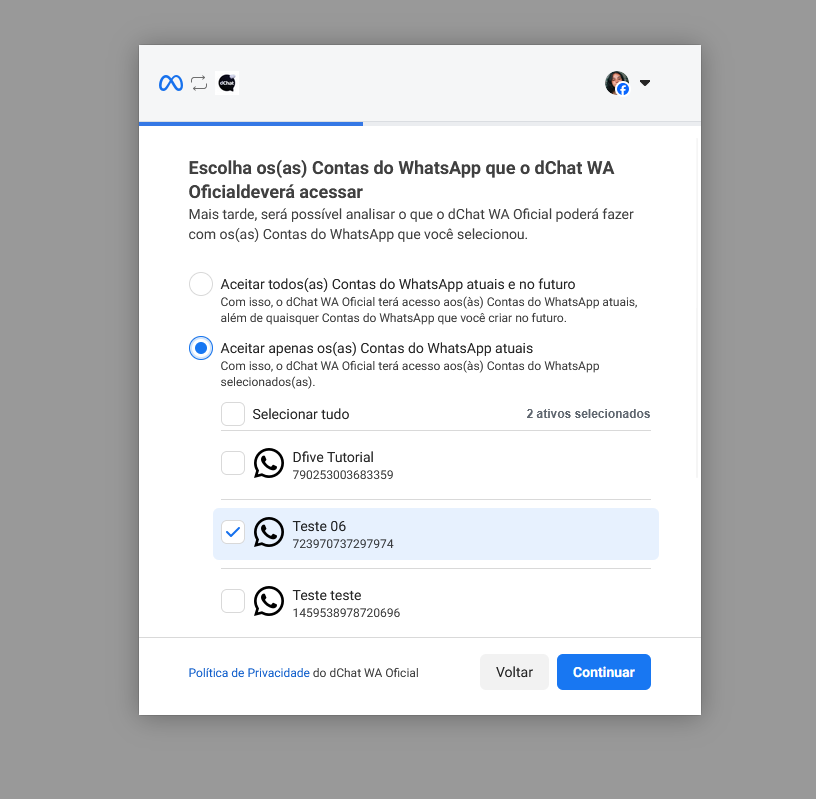Image resolution: width=816 pixels, height=799 pixels.
Task: Check the Dfive Tutorial checkbox
Action: (233, 463)
